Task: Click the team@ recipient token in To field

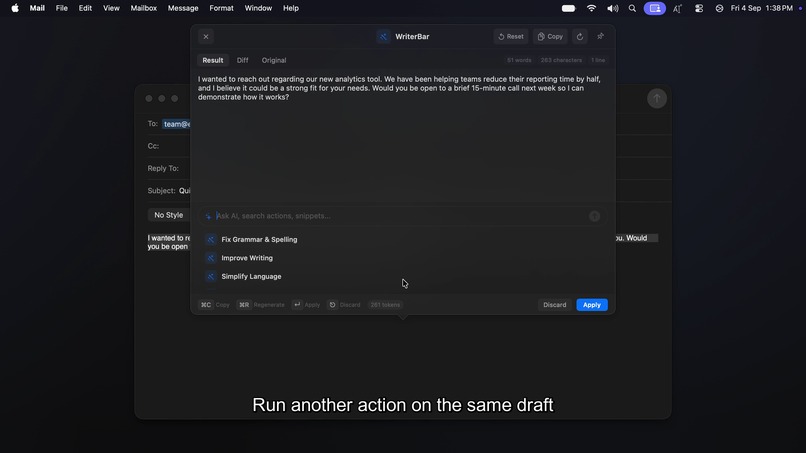Action: click(x=177, y=124)
